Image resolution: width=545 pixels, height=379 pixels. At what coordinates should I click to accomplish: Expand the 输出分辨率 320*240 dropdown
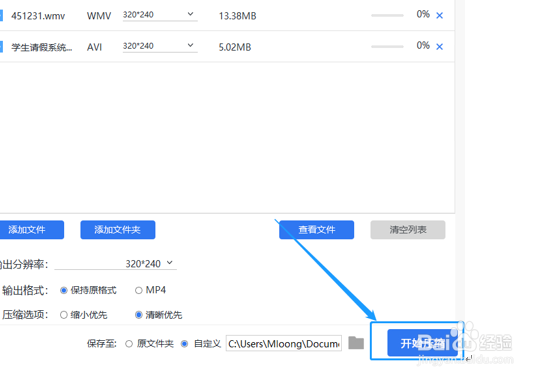[116, 264]
